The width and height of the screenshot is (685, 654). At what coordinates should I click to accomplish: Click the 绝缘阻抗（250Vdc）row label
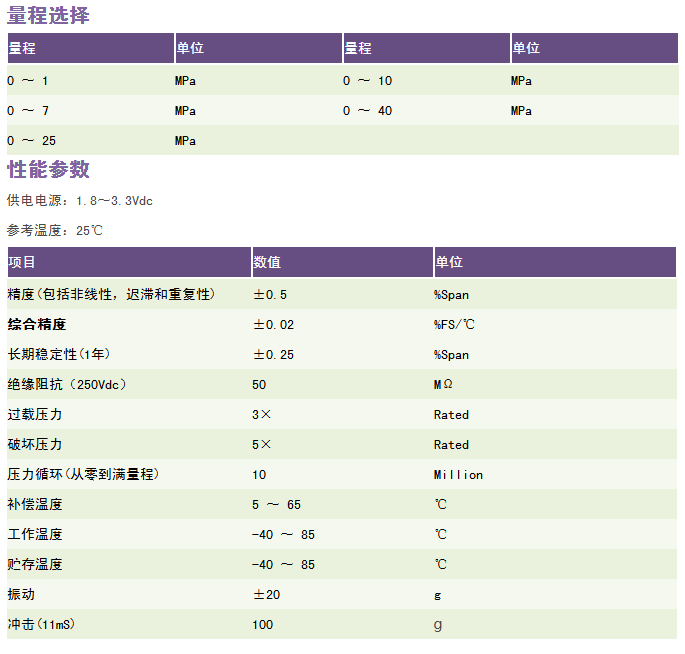point(67,385)
